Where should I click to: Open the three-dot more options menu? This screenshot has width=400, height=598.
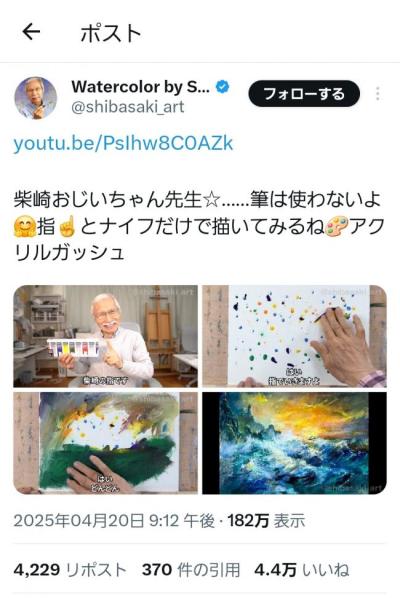(378, 94)
